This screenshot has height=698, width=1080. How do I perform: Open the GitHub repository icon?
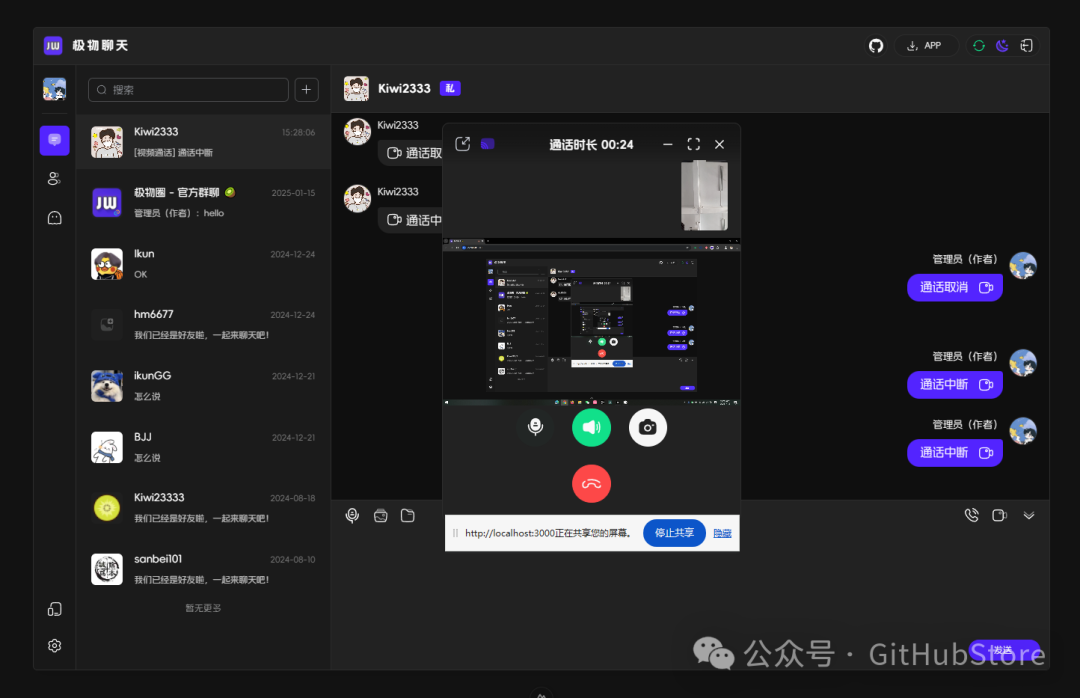[x=875, y=45]
